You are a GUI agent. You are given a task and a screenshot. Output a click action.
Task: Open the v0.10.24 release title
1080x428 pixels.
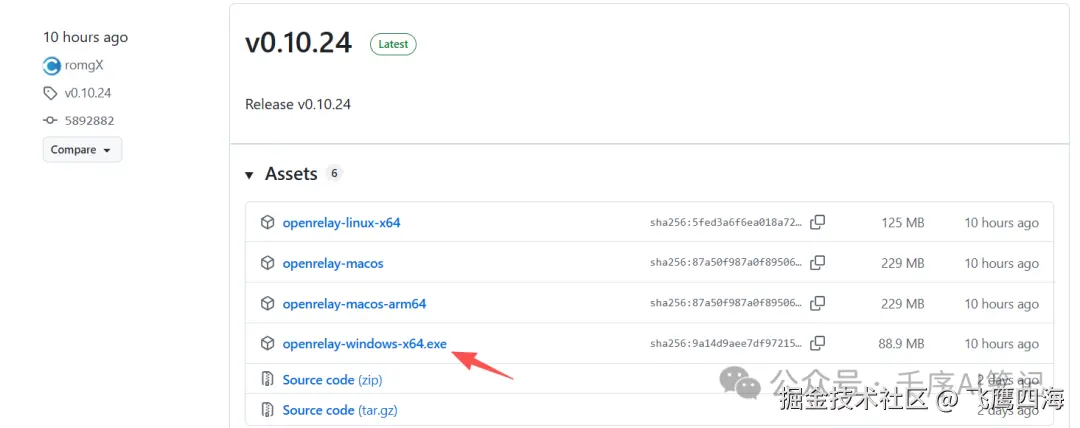[x=298, y=43]
